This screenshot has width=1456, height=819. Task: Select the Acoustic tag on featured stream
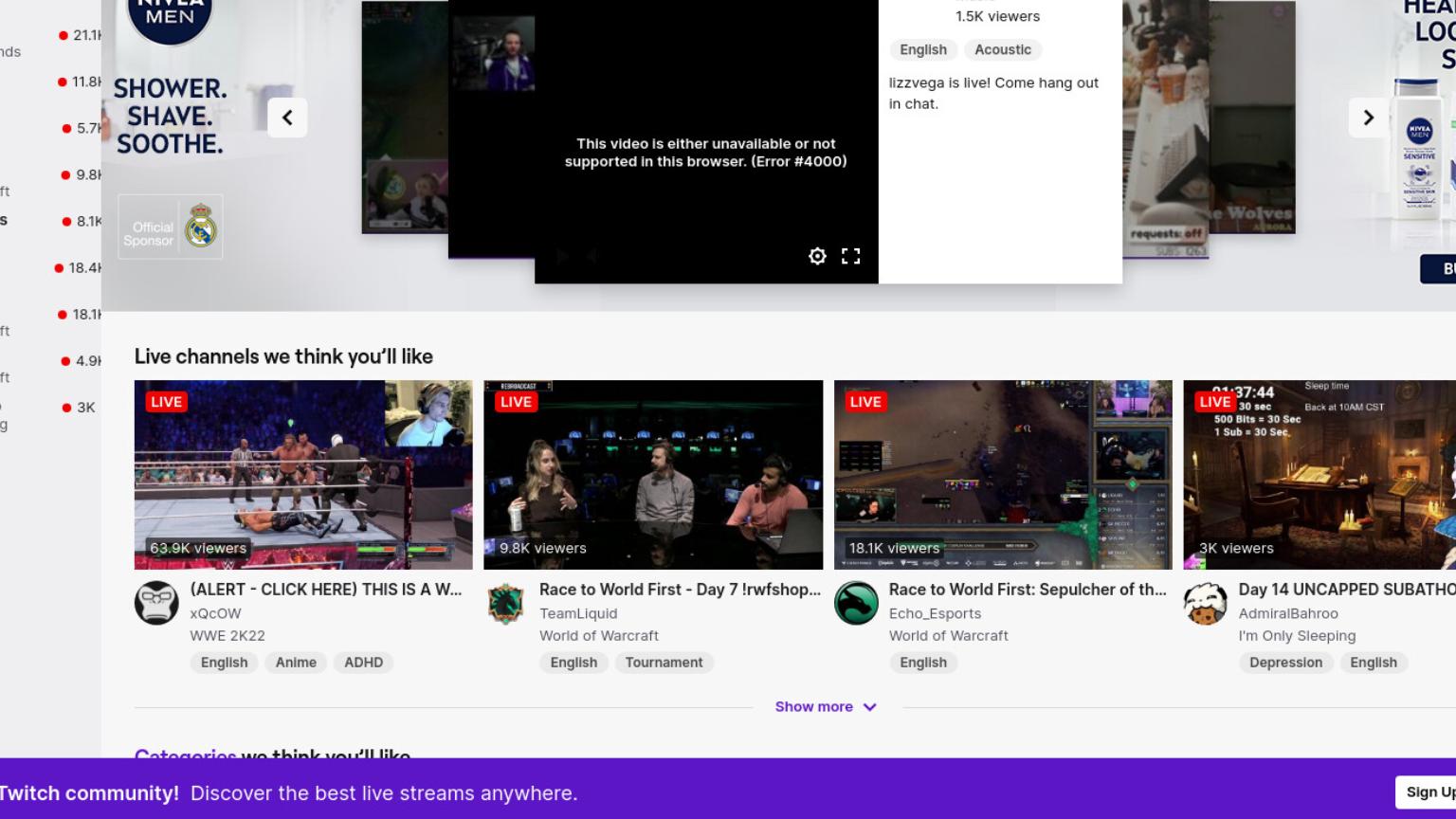pyautogui.click(x=1003, y=49)
